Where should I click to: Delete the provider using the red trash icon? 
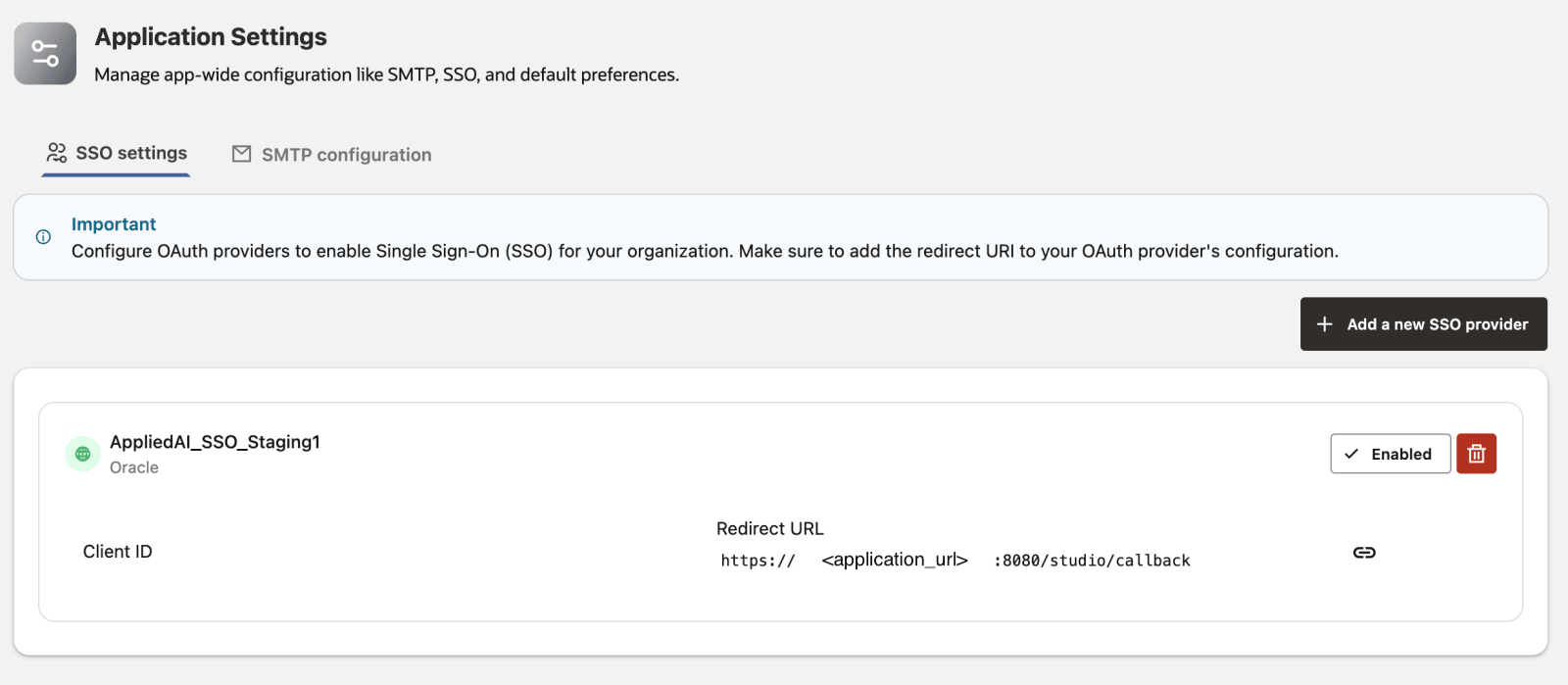(1477, 453)
